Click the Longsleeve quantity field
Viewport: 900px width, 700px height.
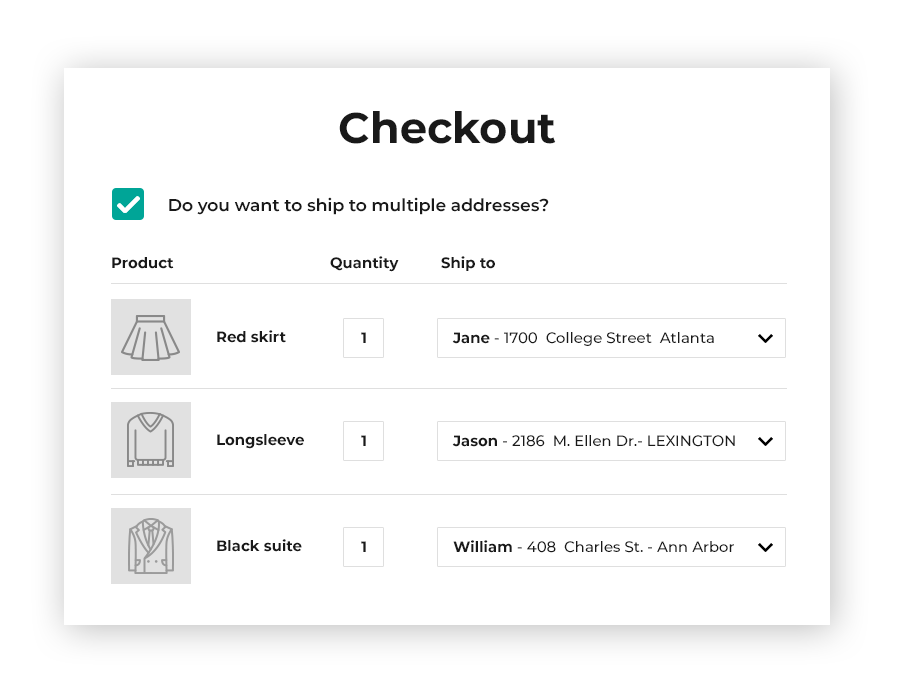tap(363, 441)
